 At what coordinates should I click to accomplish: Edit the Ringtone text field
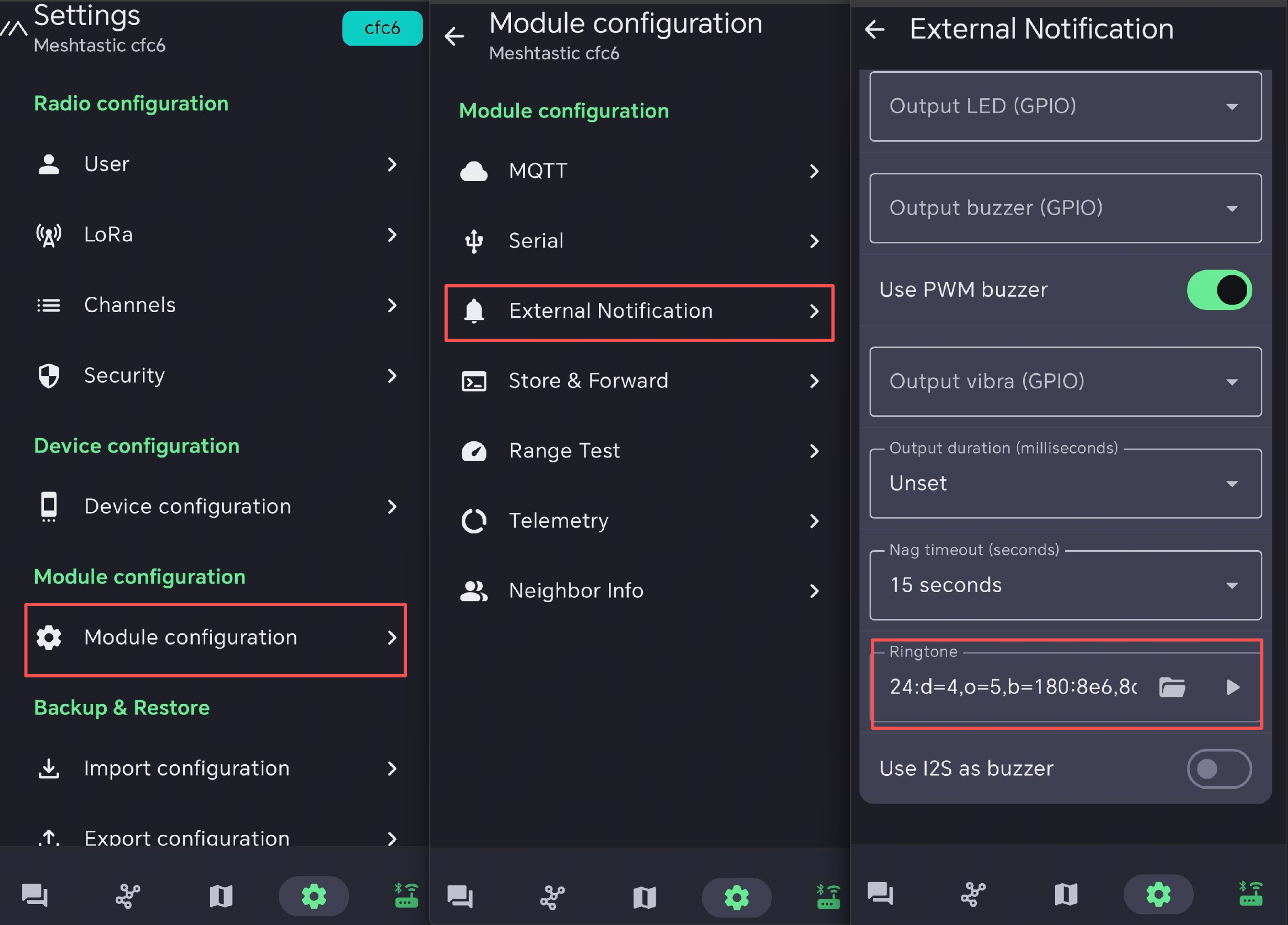pos(1013,687)
